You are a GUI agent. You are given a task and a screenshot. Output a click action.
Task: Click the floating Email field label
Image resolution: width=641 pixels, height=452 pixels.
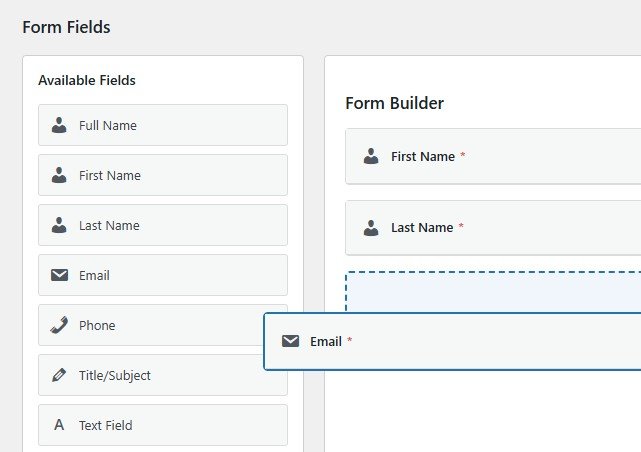point(326,341)
